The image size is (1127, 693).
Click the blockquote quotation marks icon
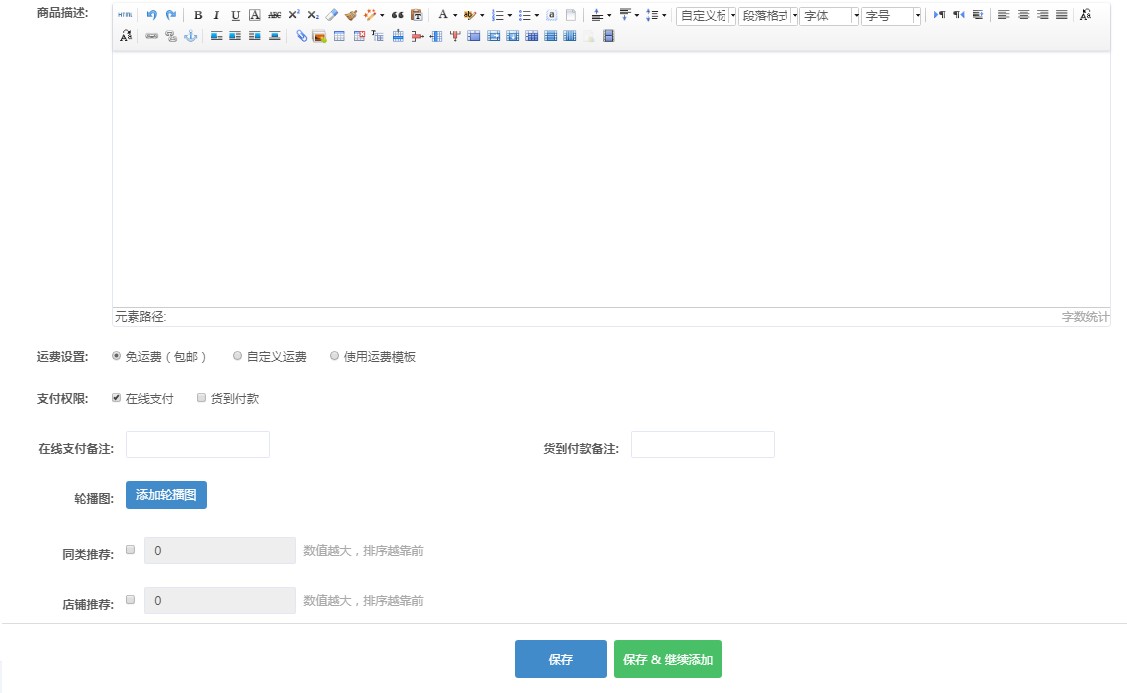point(397,15)
